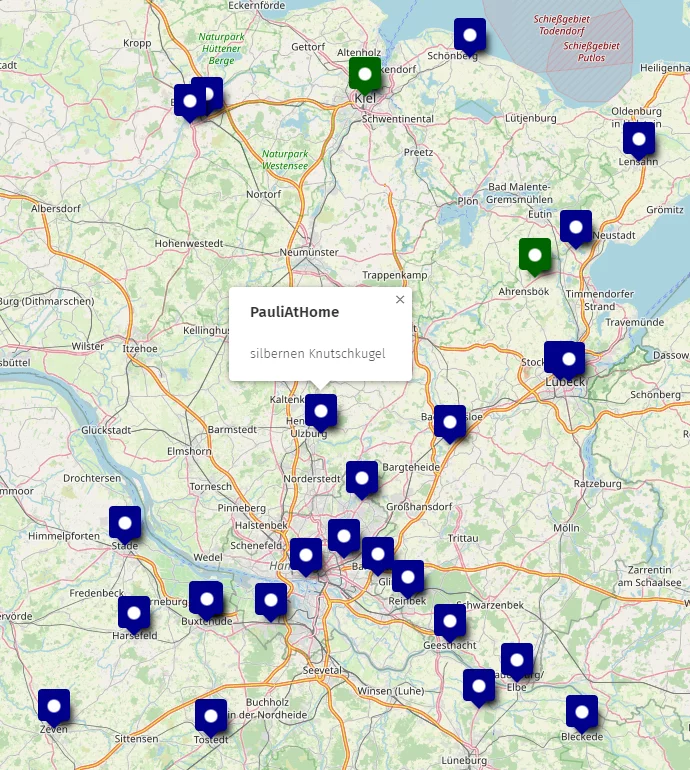Open the blue marker at Reinbek

pyautogui.click(x=408, y=577)
